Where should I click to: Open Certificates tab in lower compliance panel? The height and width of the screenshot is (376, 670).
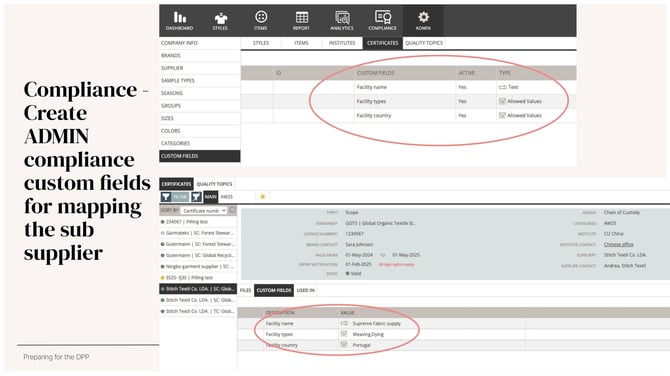[x=176, y=184]
